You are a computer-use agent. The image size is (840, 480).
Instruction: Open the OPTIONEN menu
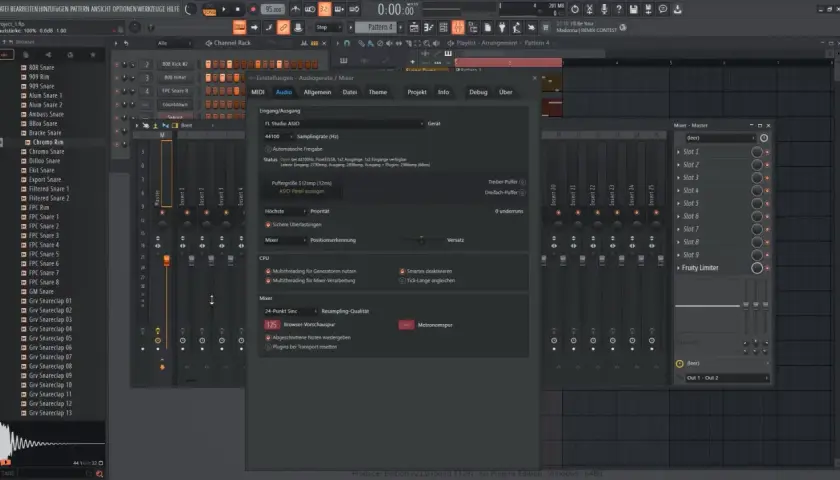click(125, 9)
